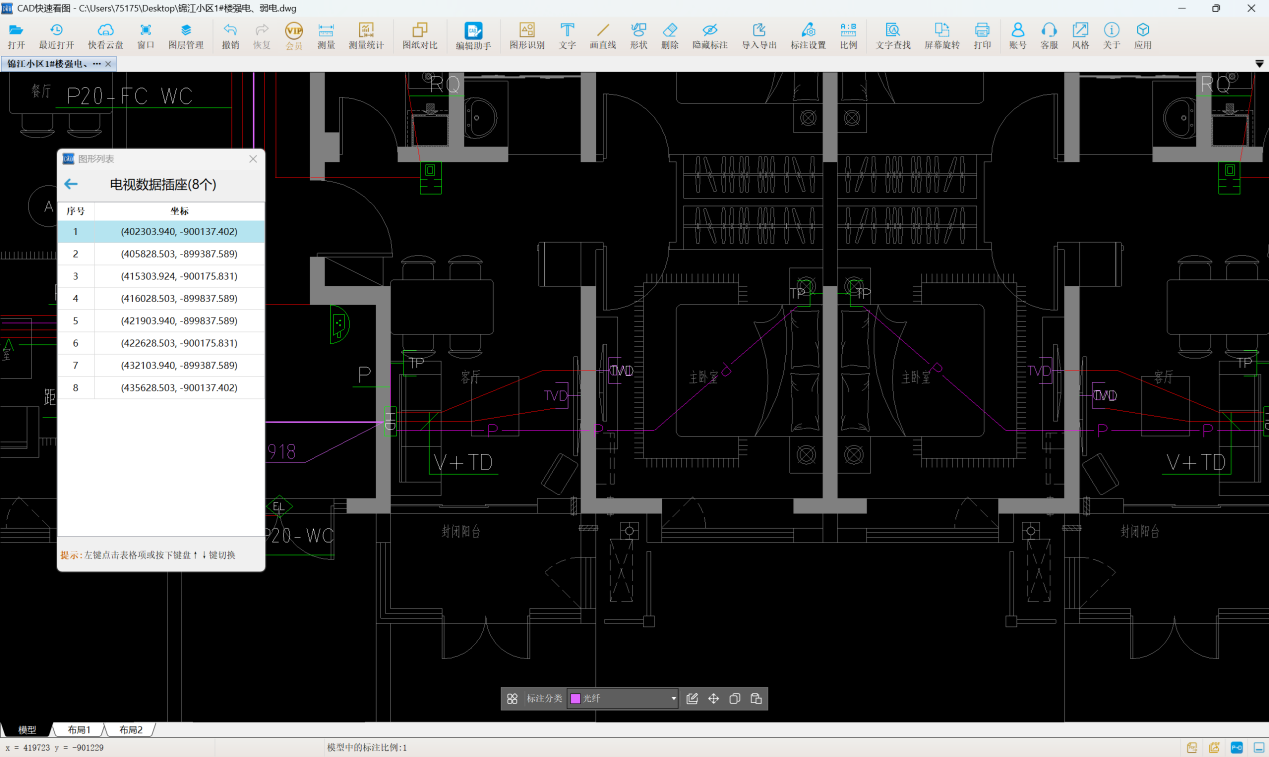
Task: Open 测量统计 measurement statistics
Action: [366, 36]
